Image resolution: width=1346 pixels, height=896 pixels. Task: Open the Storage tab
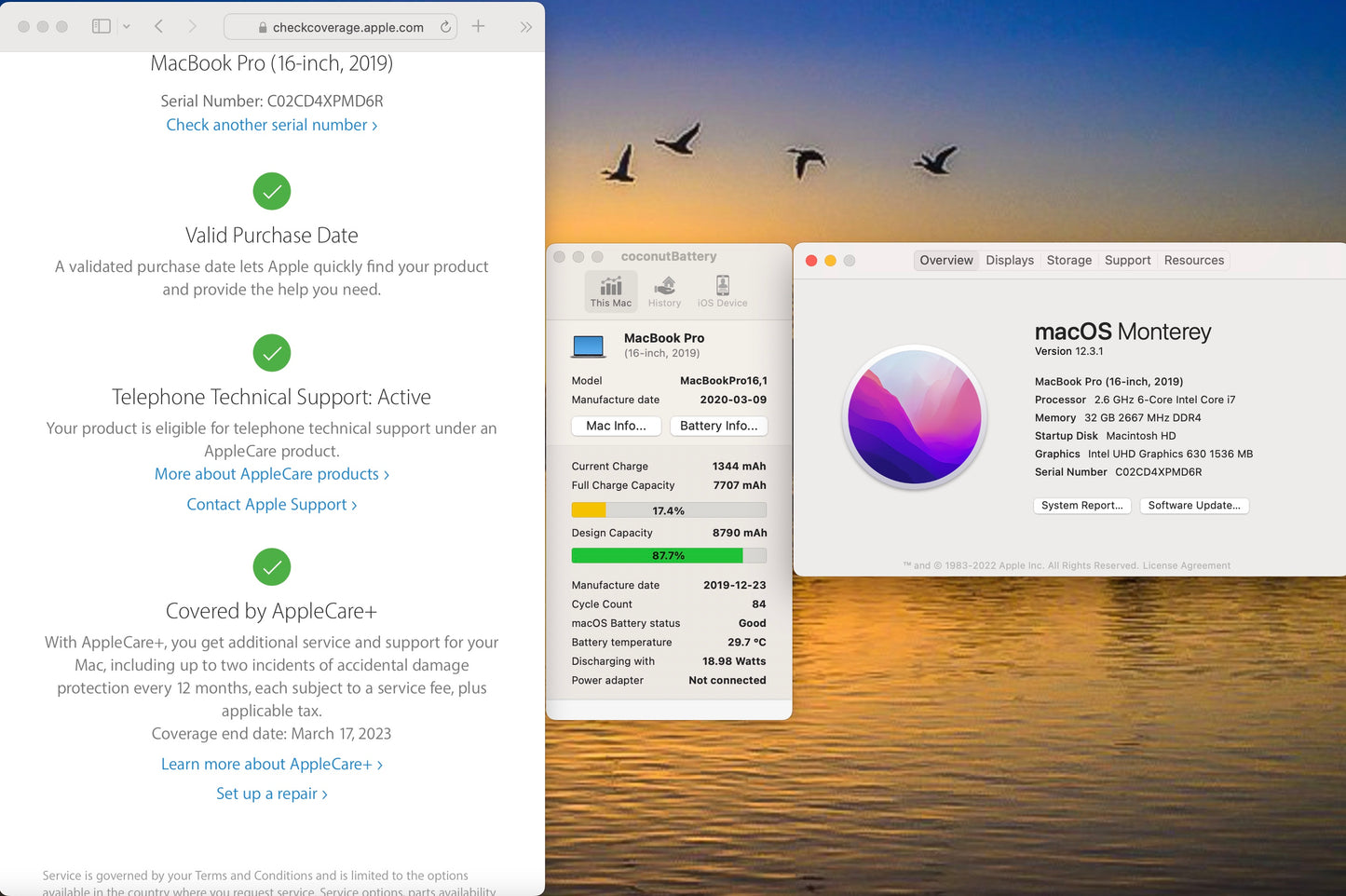coord(1068,261)
